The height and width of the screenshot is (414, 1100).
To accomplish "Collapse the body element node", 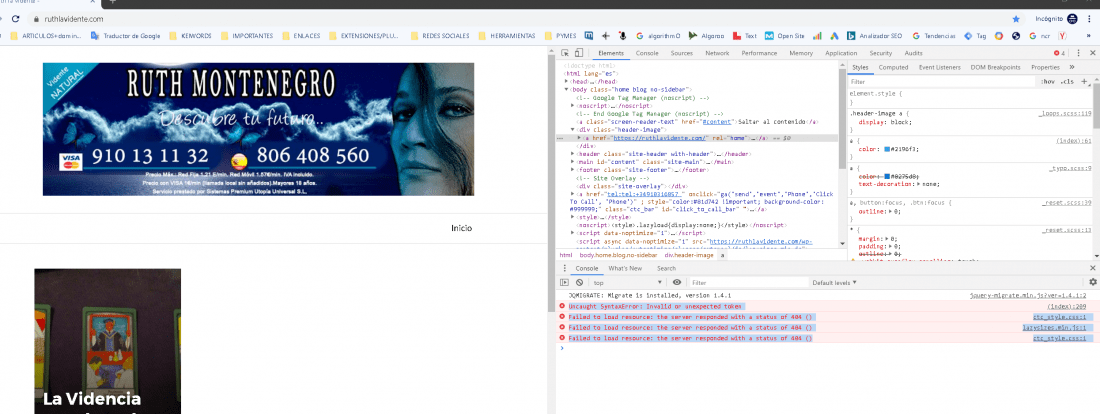I will 566,90.
